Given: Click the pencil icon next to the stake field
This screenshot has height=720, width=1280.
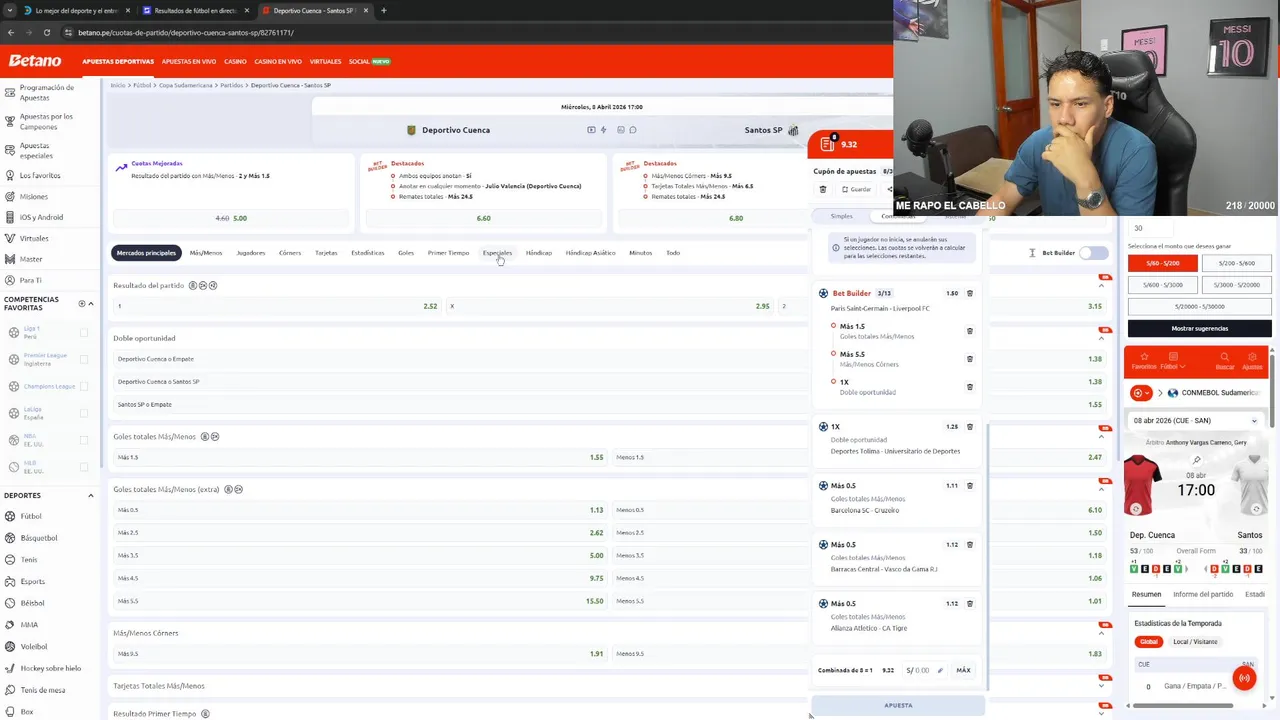Looking at the screenshot, I should (940, 670).
